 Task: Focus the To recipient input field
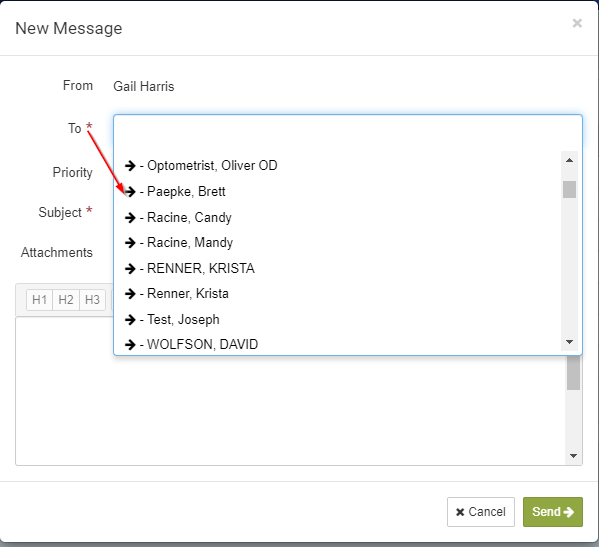click(x=348, y=132)
